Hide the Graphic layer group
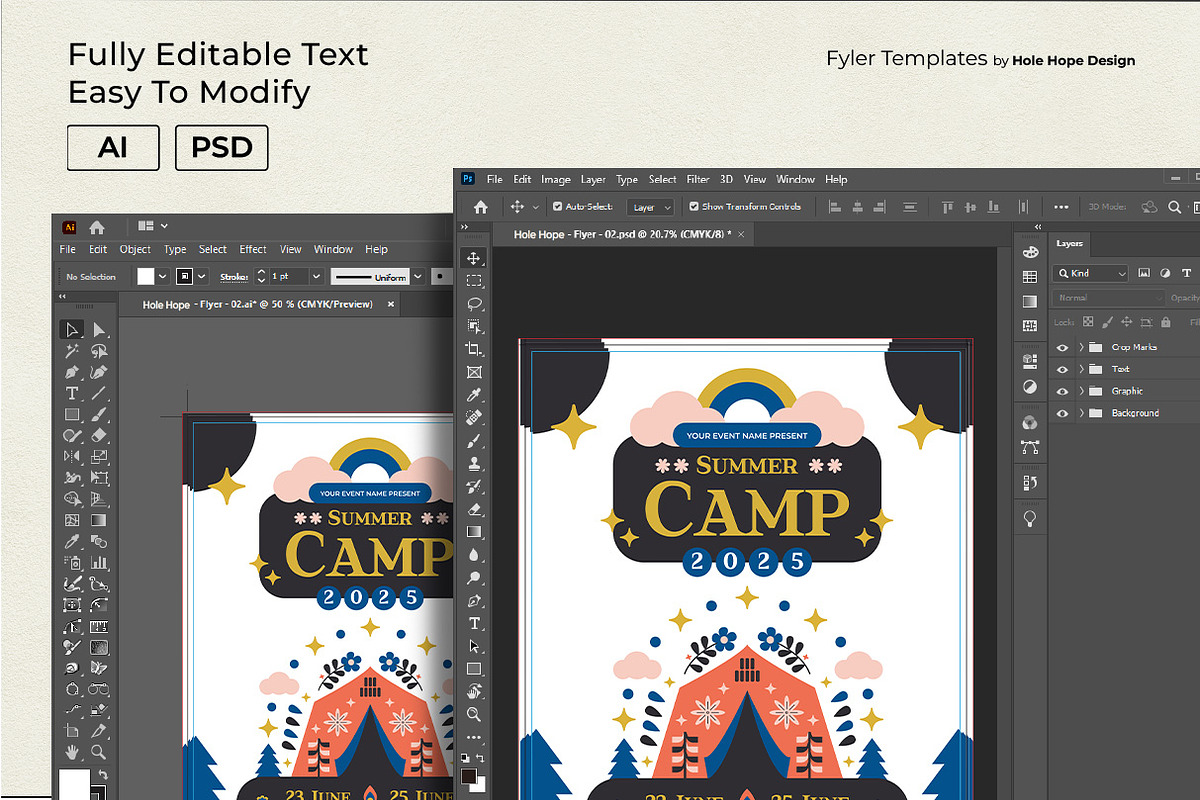Screen dimensions: 1200x800 (x=1062, y=391)
